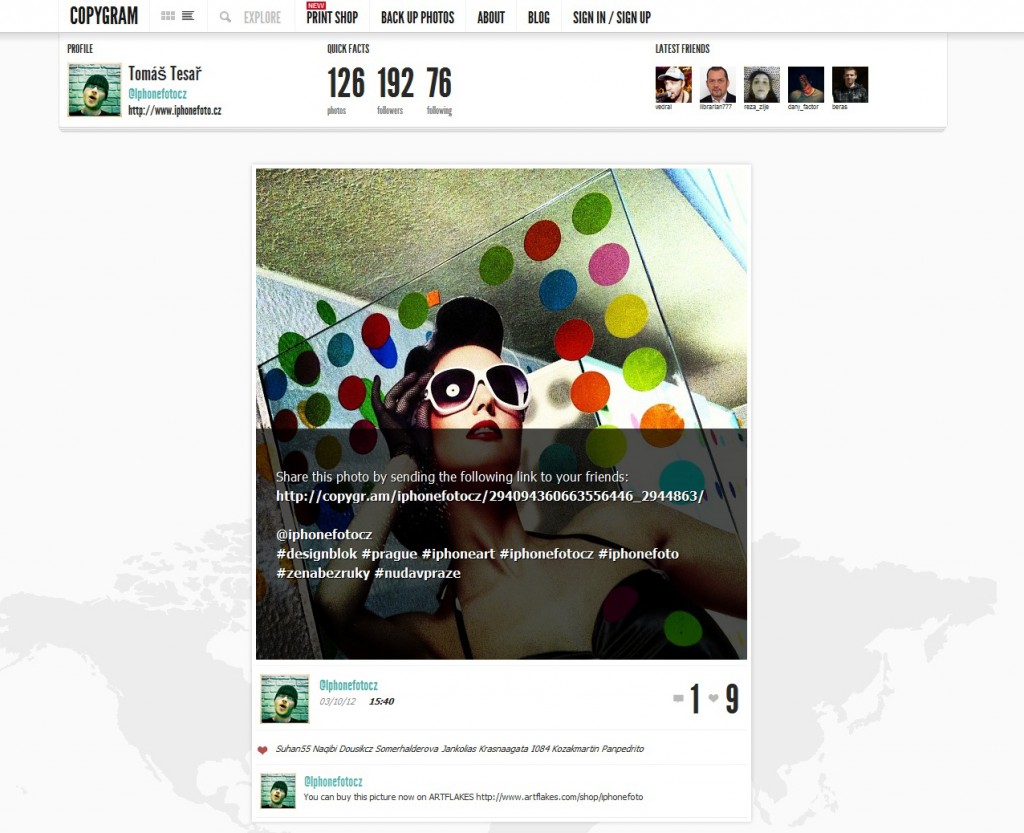This screenshot has width=1024, height=833.
Task: Click the red heart icon before liker names
Action: point(263,749)
